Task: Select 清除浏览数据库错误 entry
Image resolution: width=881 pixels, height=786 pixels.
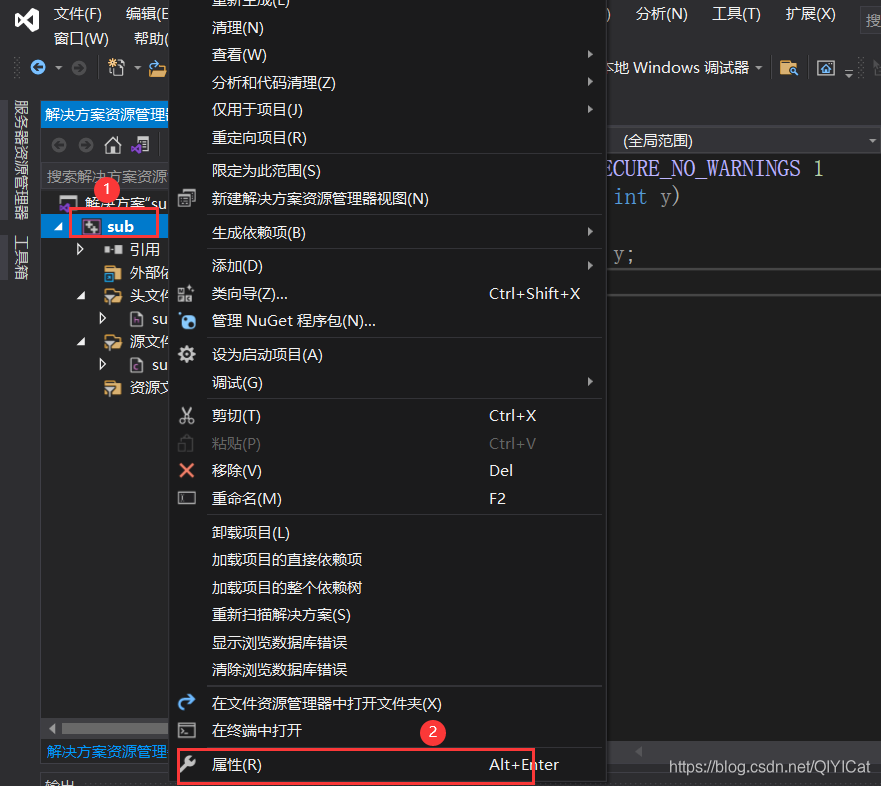Action: (x=388, y=670)
